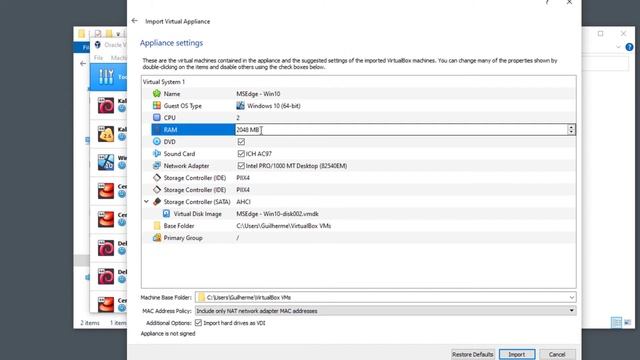
Task: Close the File Explorer window
Action: tap(623, 33)
